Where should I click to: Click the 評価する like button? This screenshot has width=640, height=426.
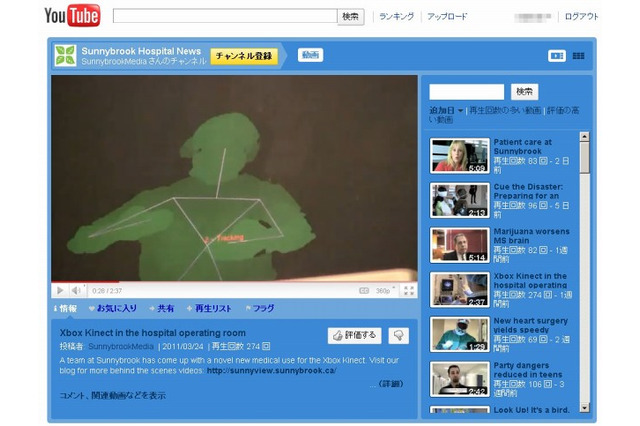(354, 335)
